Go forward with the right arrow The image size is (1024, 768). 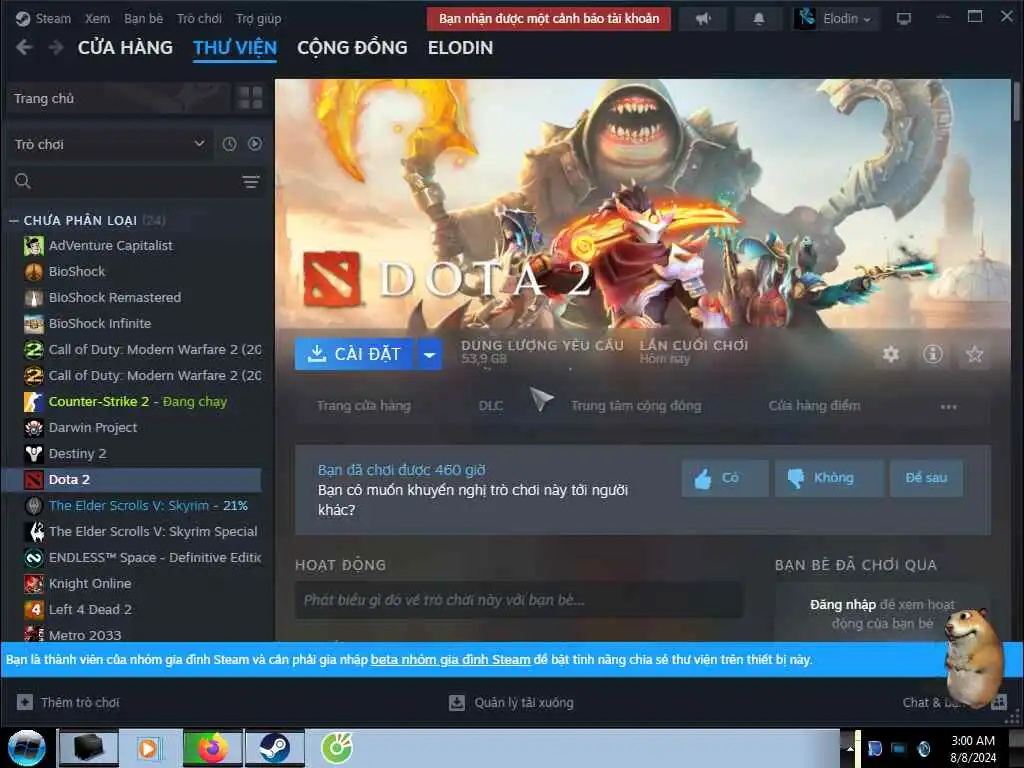(x=56, y=47)
